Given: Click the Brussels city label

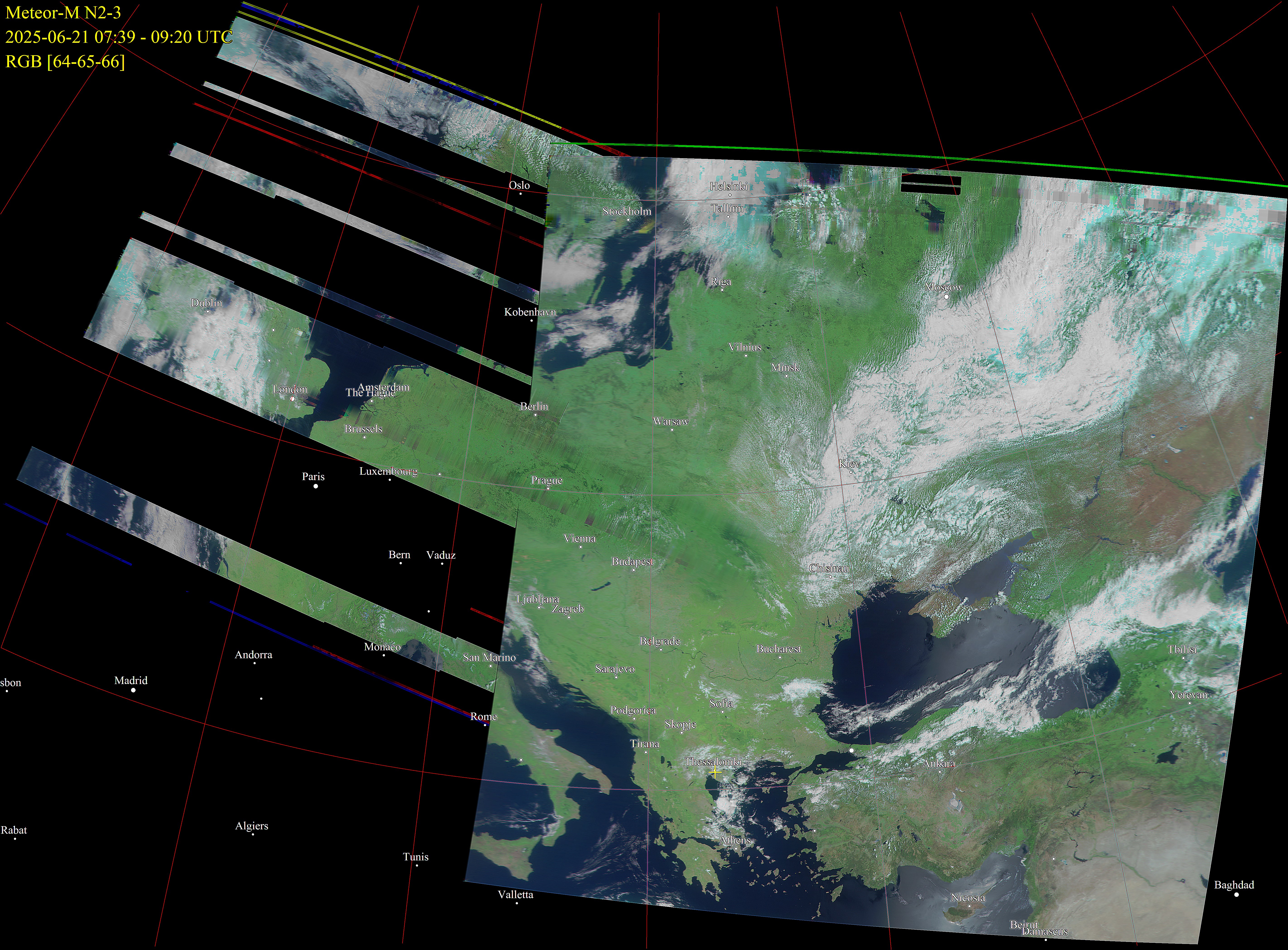Looking at the screenshot, I should [x=364, y=429].
